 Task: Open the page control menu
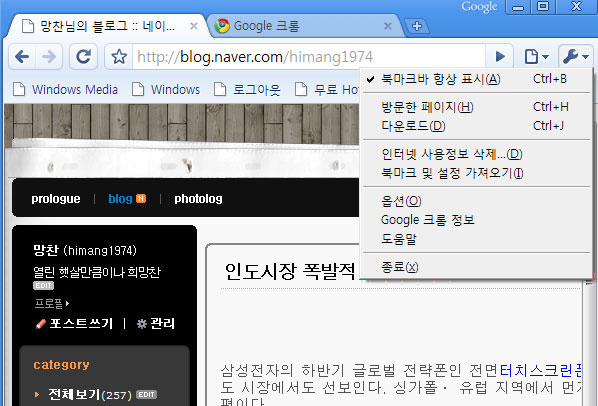tap(536, 57)
